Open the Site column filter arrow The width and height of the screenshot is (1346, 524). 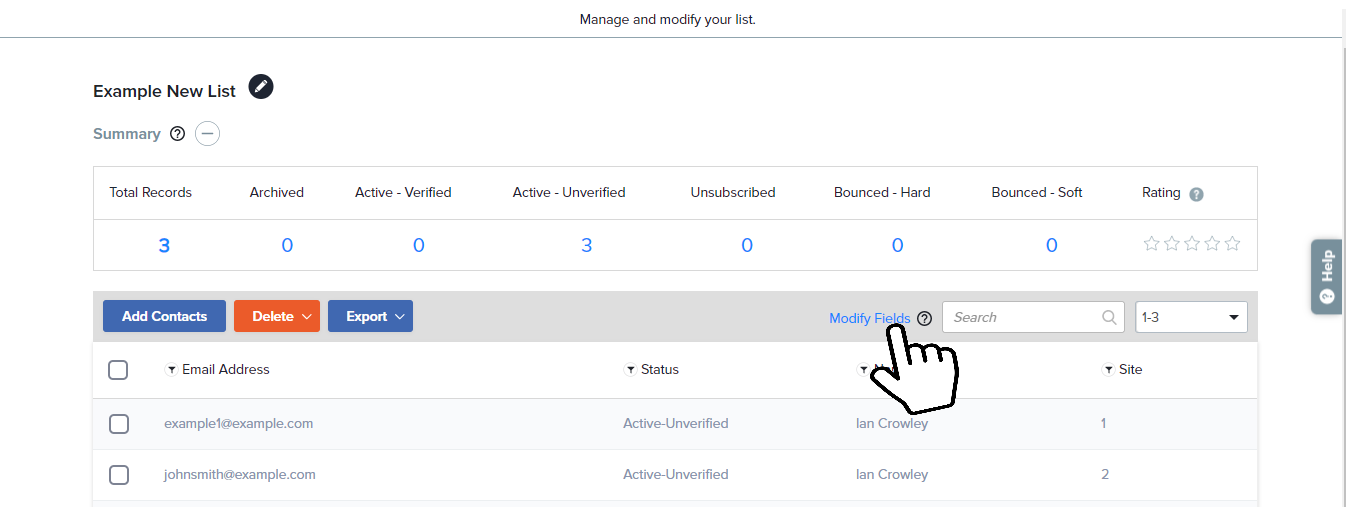pos(1108,370)
